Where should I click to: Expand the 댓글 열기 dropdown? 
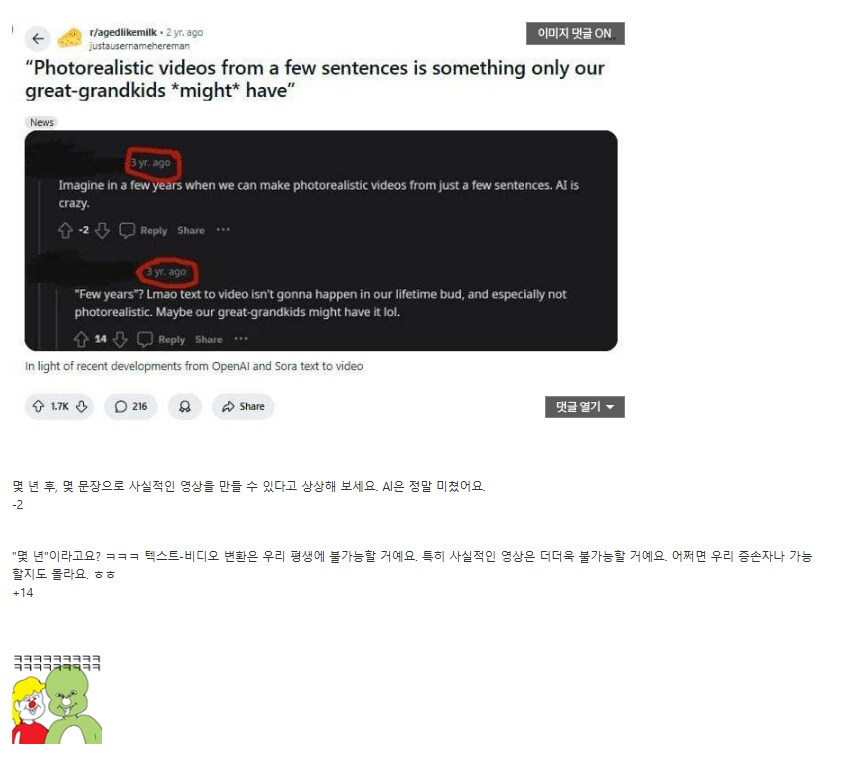585,407
